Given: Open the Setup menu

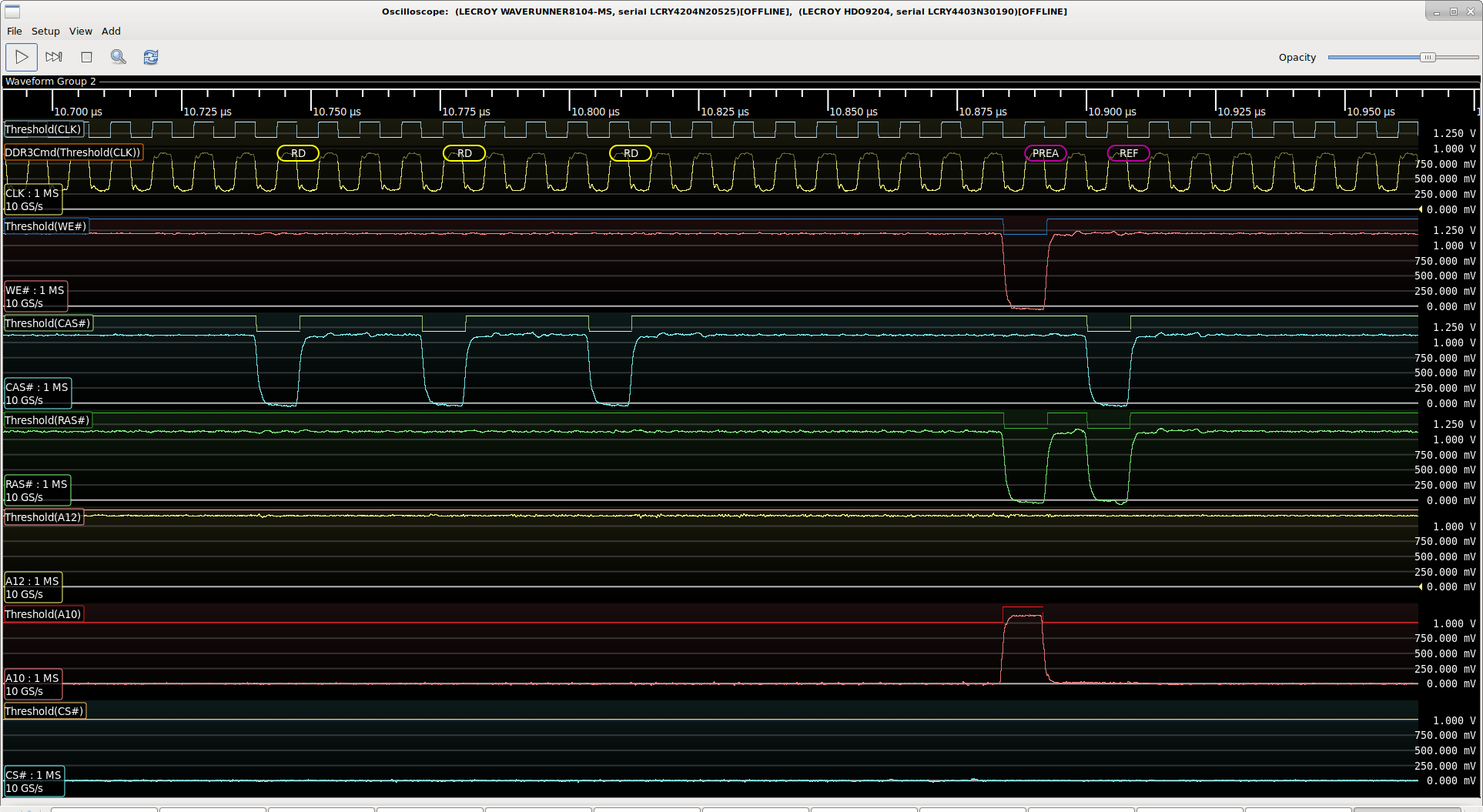Looking at the screenshot, I should [x=45, y=32].
